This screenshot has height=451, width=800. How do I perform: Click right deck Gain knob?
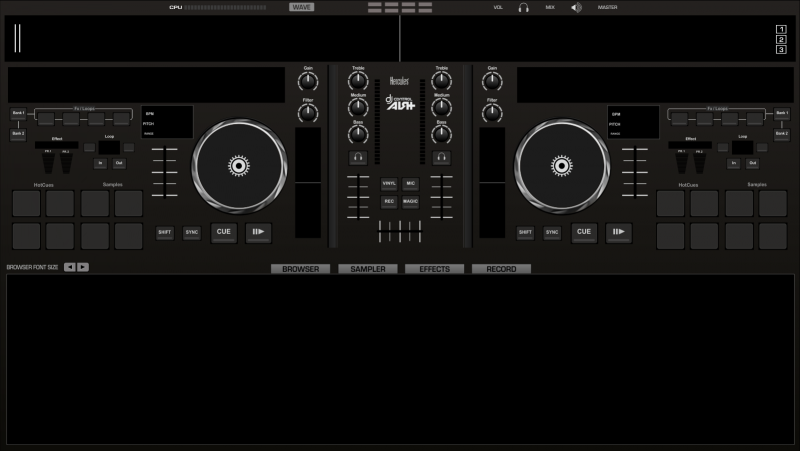pos(492,81)
